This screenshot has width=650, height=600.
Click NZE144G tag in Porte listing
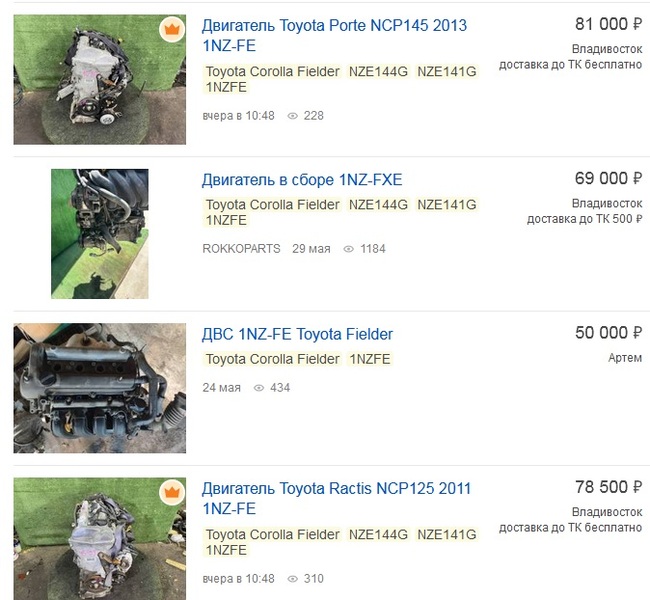pyautogui.click(x=378, y=71)
